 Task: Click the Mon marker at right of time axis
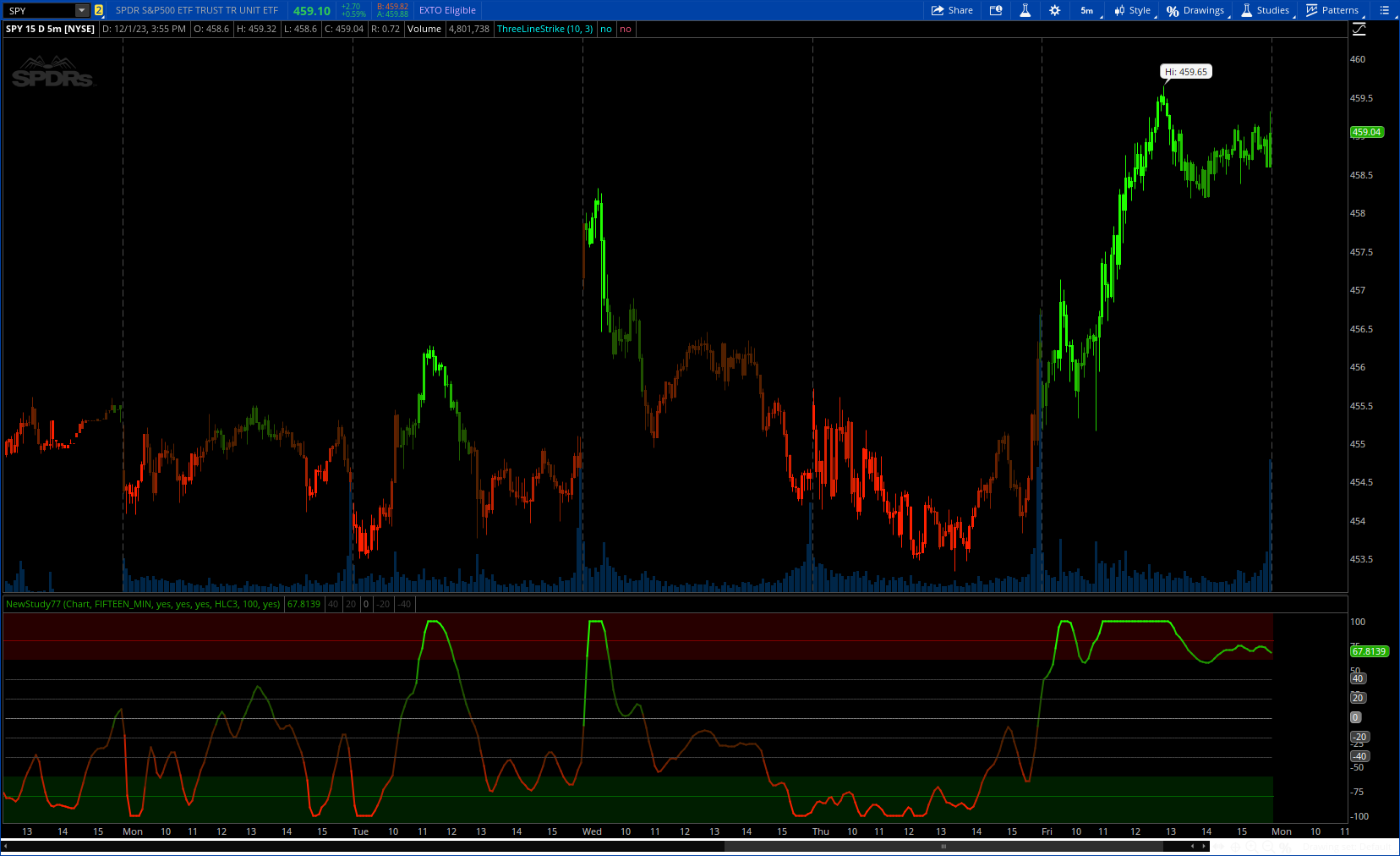pyautogui.click(x=1282, y=831)
